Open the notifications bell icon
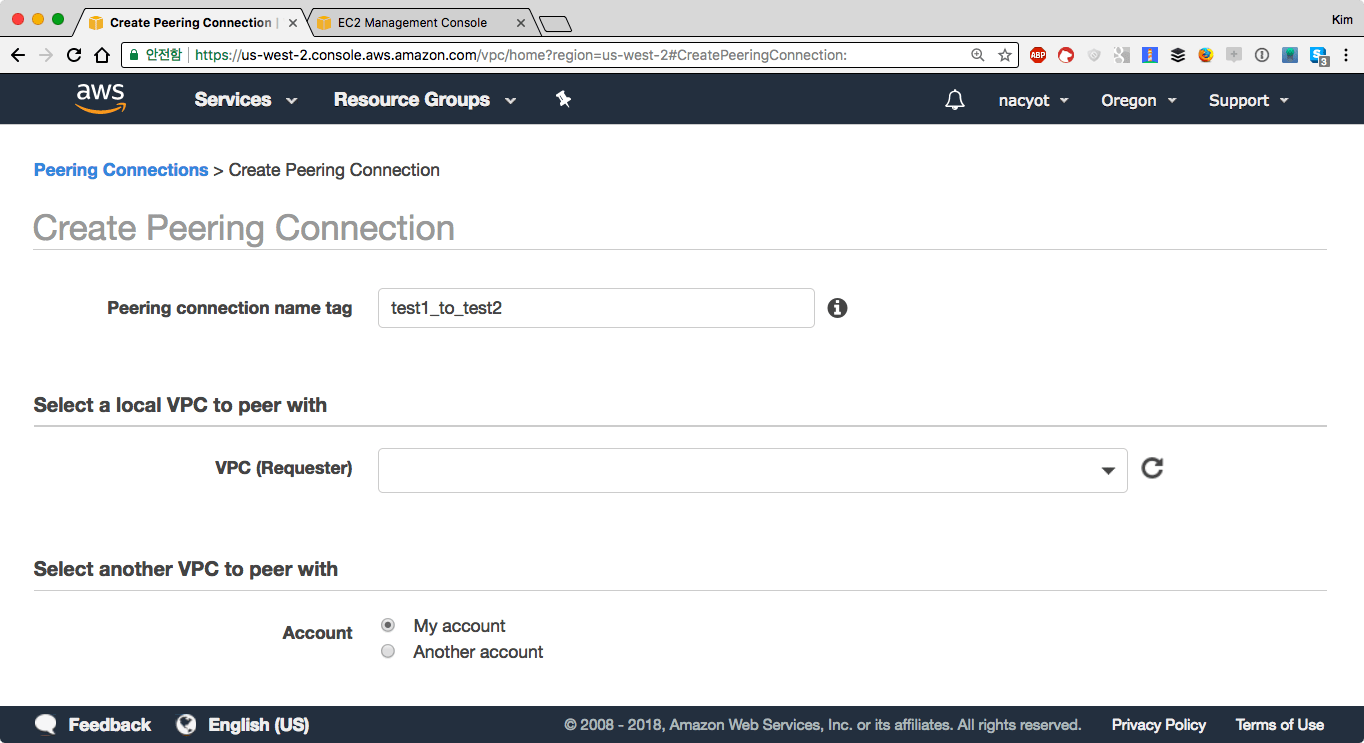1364x743 pixels. tap(955, 100)
